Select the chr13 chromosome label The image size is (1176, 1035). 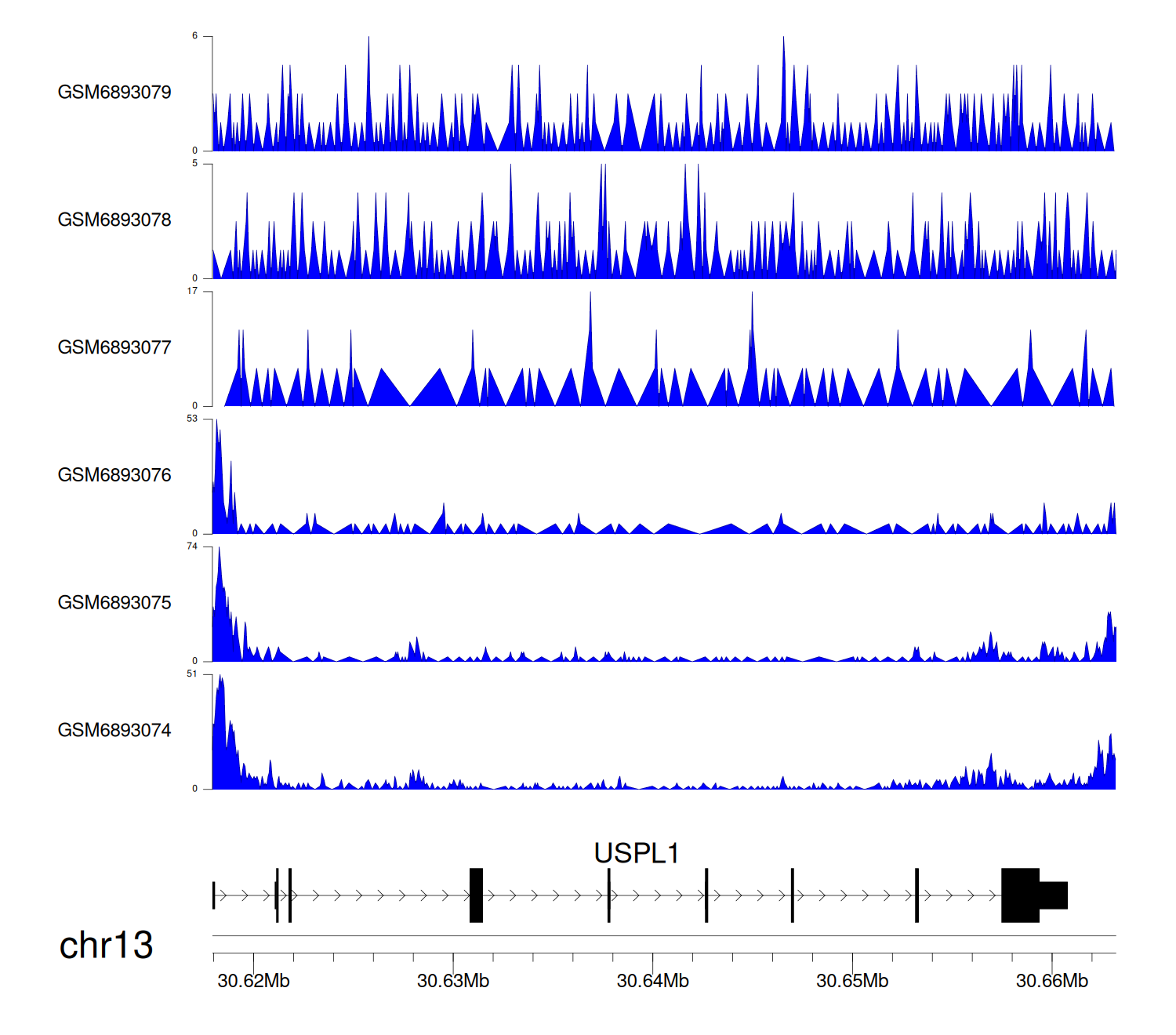[x=106, y=946]
